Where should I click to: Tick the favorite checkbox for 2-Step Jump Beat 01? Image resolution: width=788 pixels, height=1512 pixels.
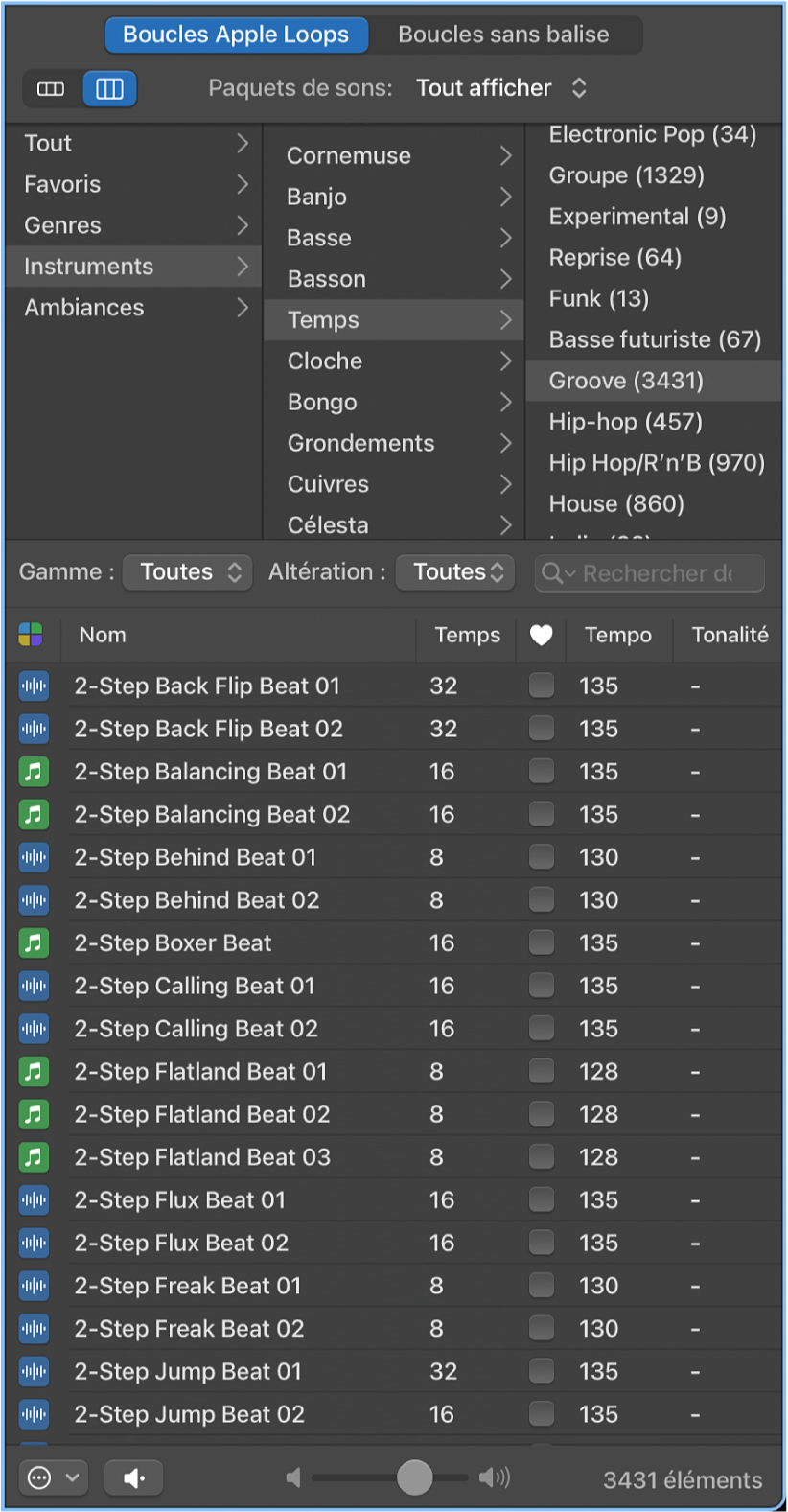pos(542,1371)
